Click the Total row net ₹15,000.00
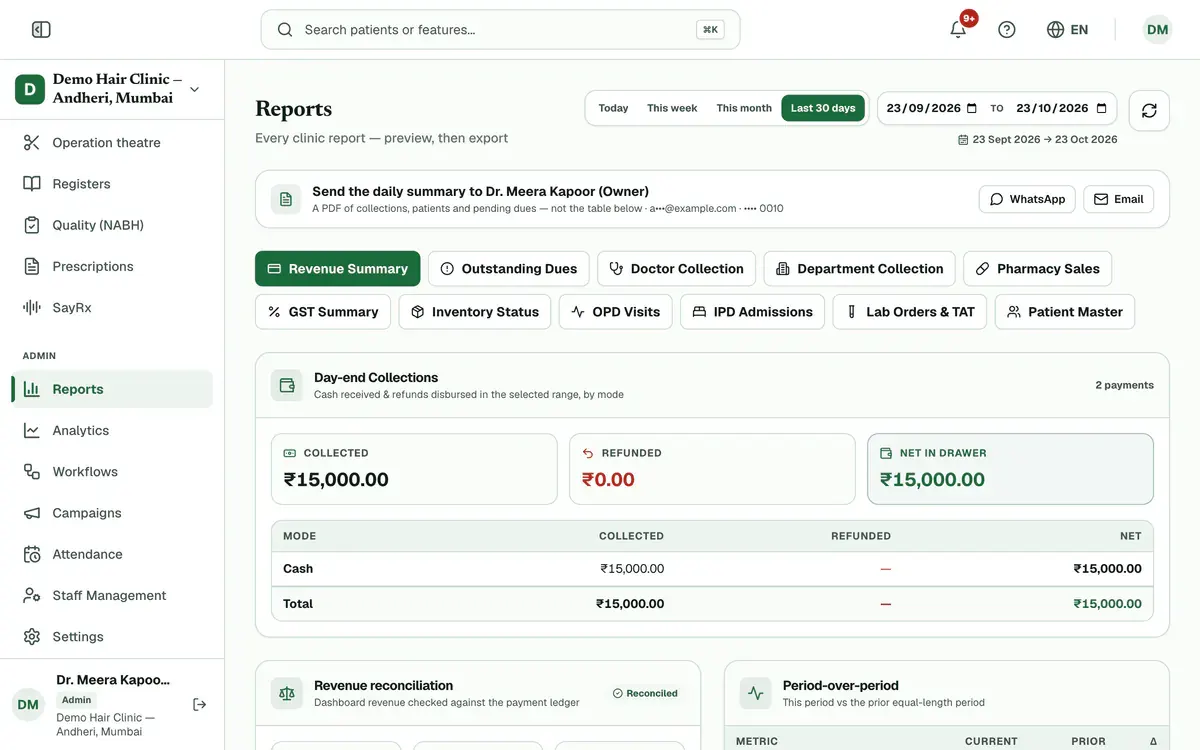 [x=1107, y=604]
